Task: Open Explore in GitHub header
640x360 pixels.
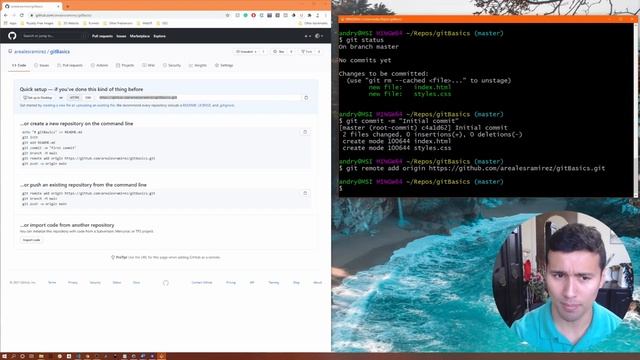Action: click(160, 36)
